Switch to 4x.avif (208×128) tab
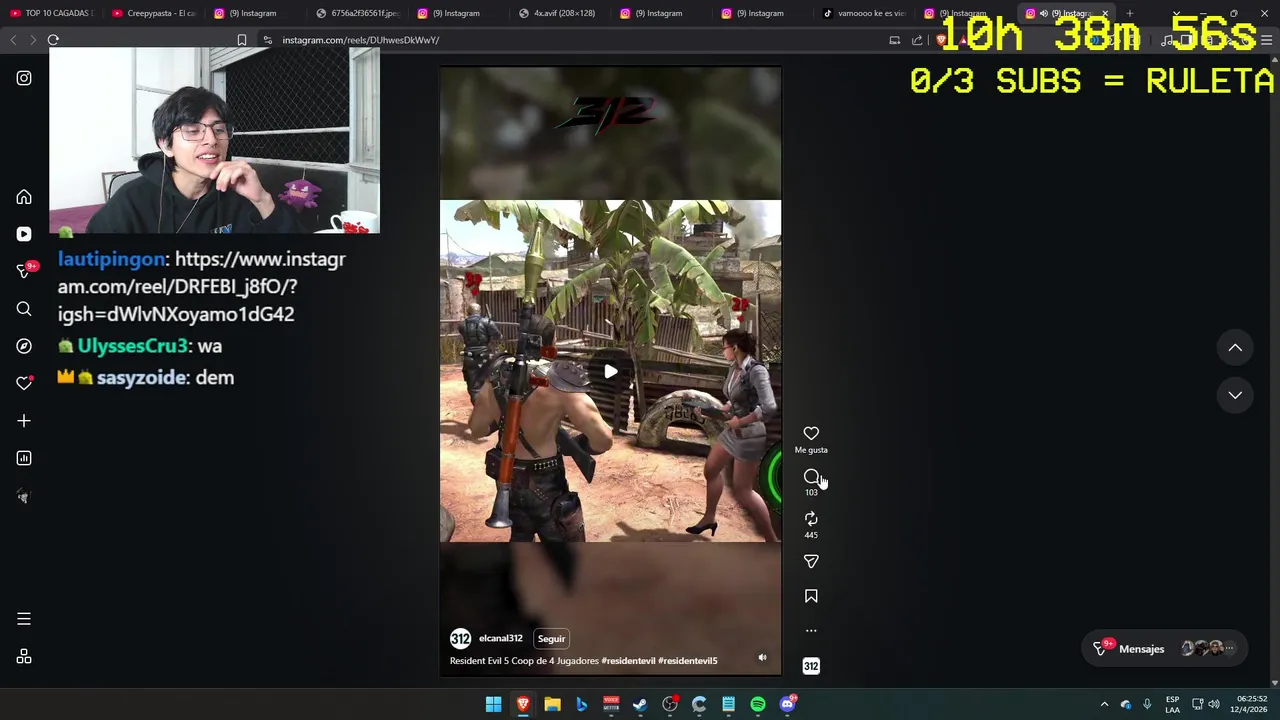The width and height of the screenshot is (1280, 720). (x=558, y=13)
